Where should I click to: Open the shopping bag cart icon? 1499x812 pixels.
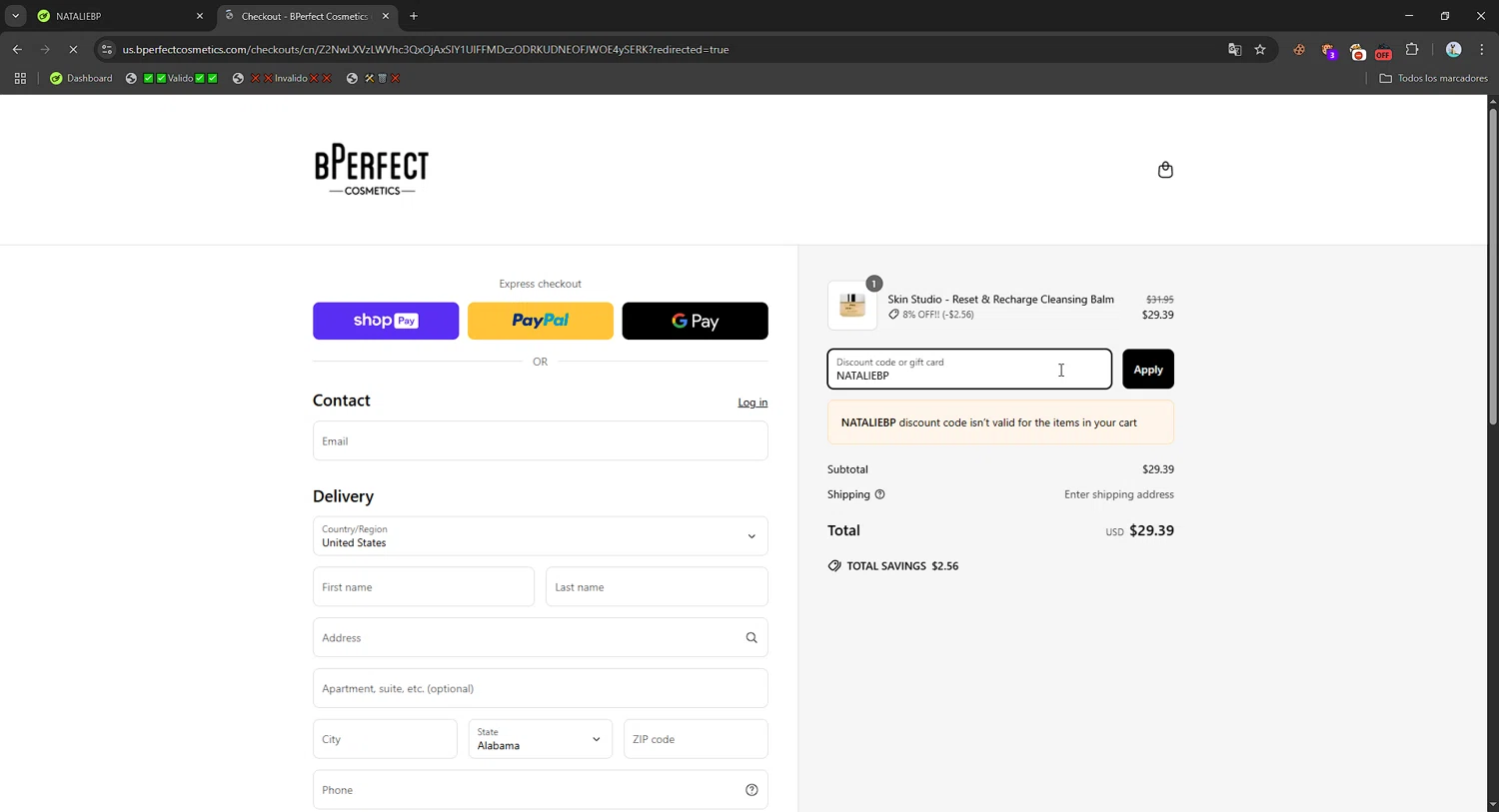coord(1165,170)
